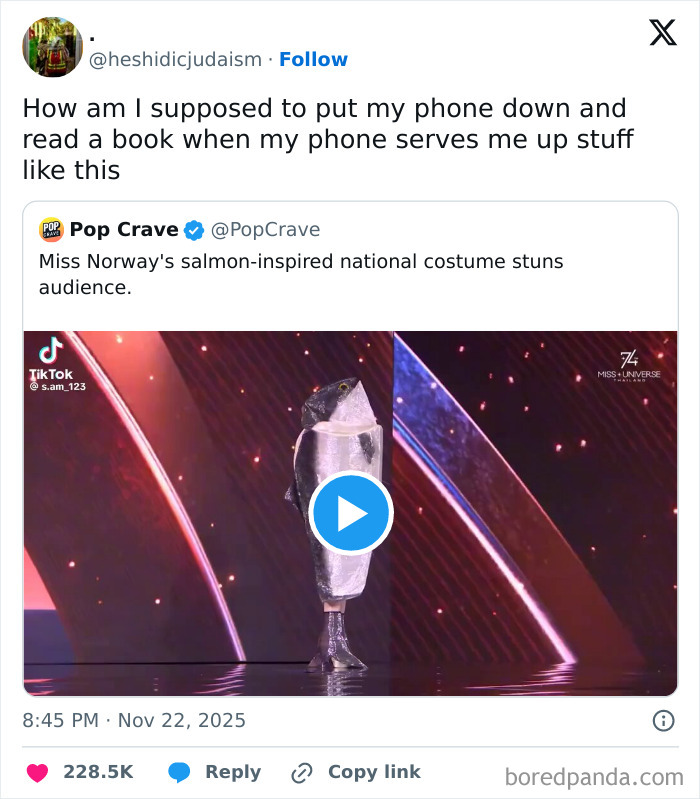Click the TikTok logo on the video
Image resolution: width=700 pixels, height=799 pixels.
click(50, 351)
